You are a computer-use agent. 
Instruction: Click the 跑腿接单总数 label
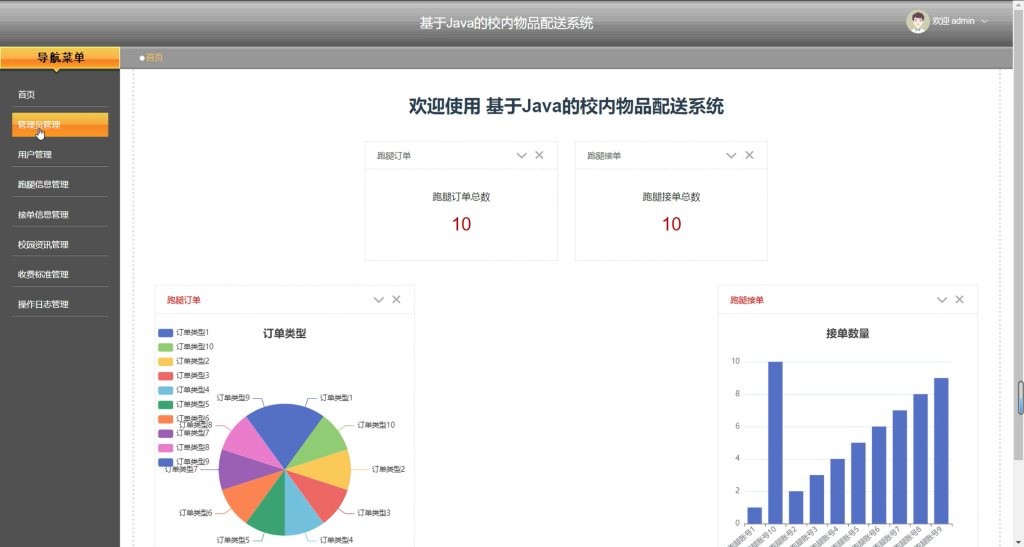coord(671,197)
